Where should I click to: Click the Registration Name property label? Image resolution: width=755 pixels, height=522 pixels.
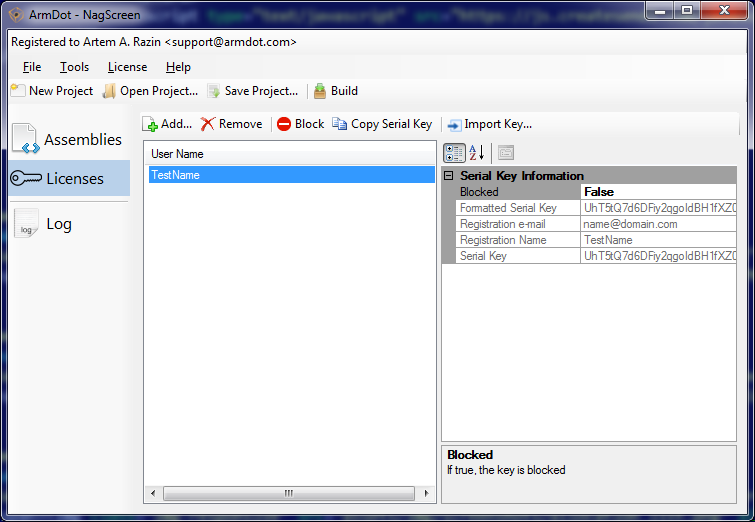tap(503, 240)
